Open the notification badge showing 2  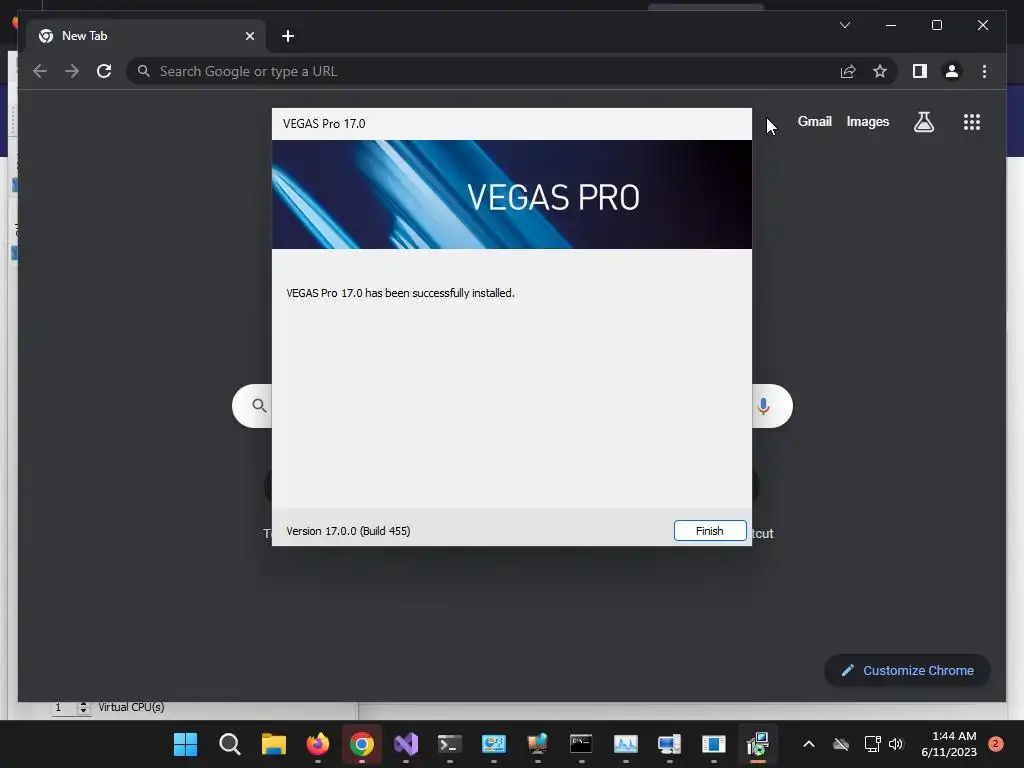[x=996, y=744]
